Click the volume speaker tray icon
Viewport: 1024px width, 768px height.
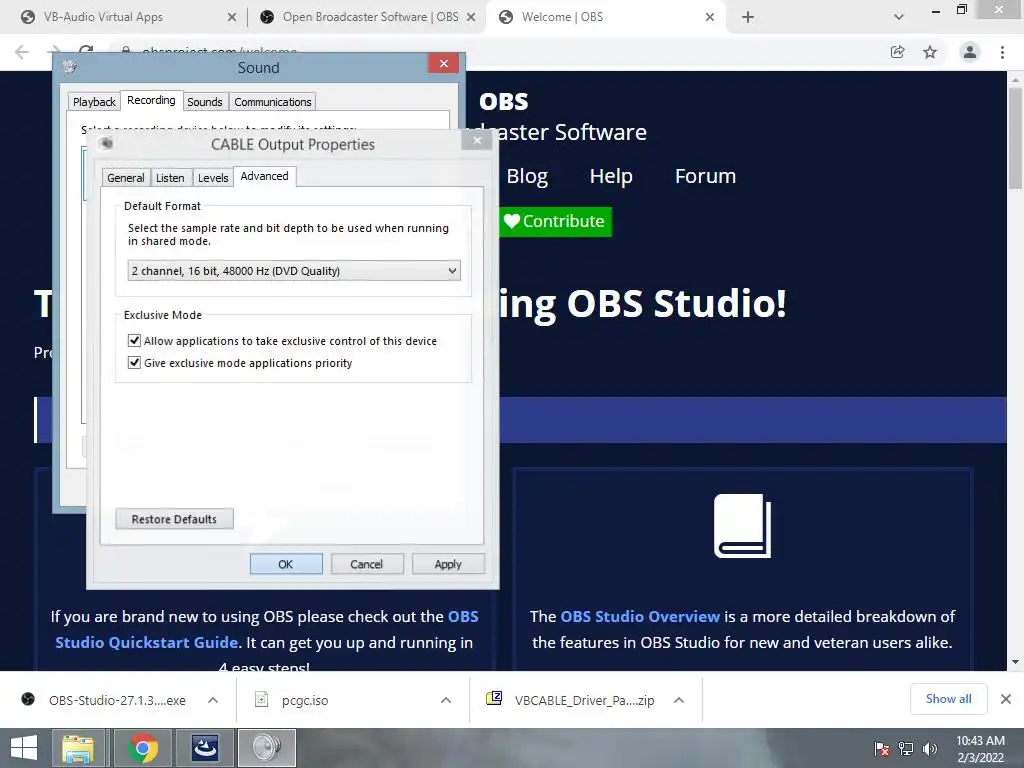tap(930, 749)
